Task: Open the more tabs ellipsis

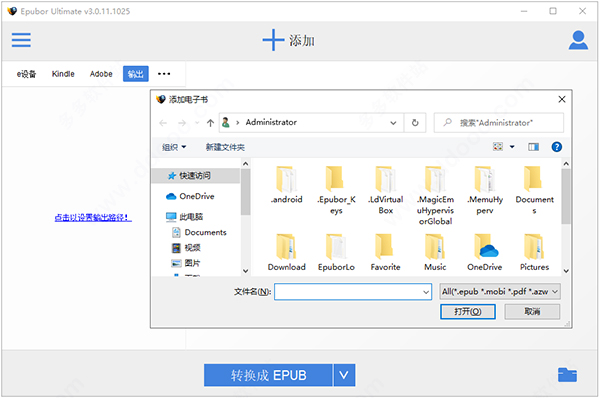Action: [164, 74]
